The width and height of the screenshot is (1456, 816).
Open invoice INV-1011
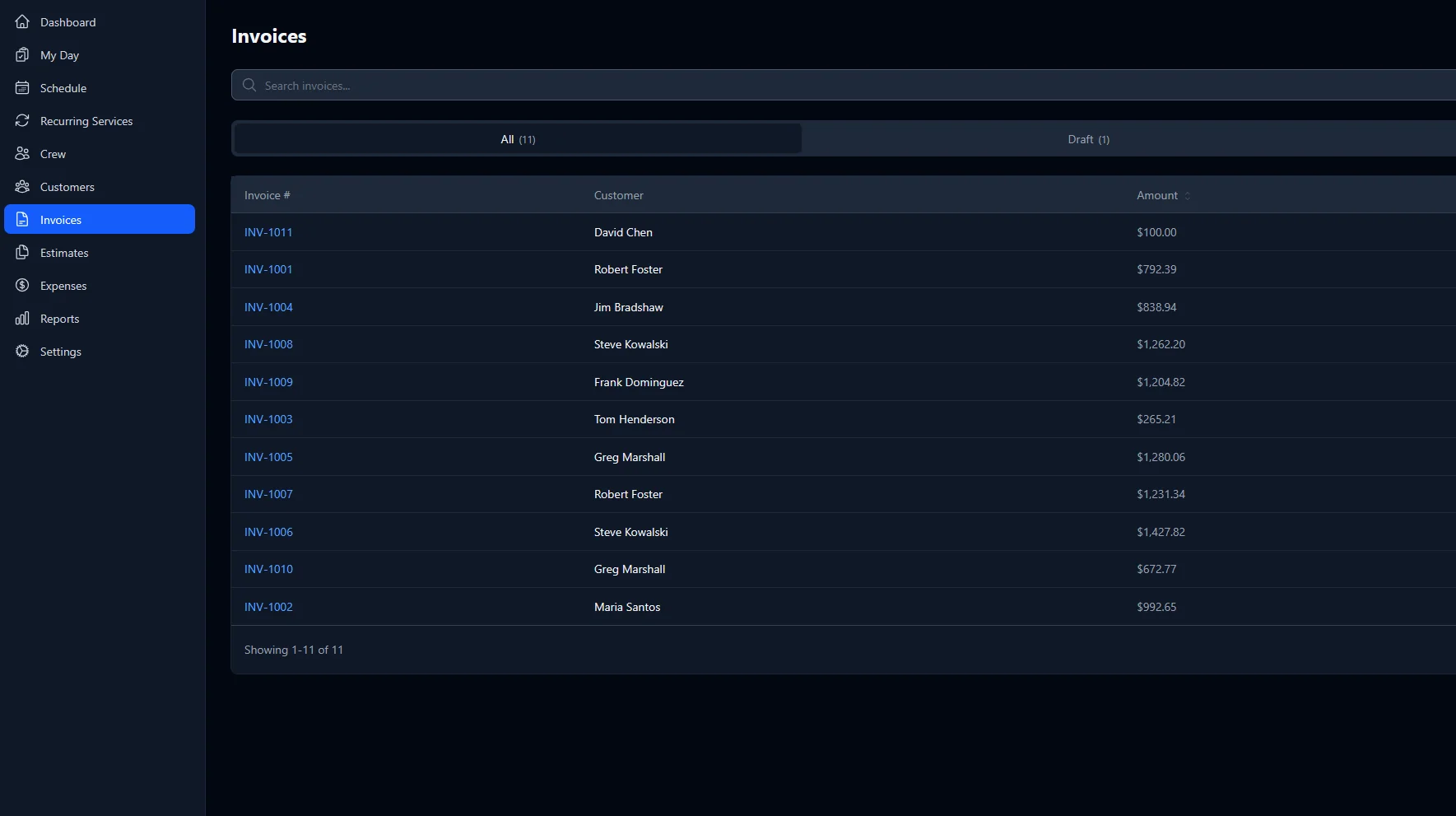268,232
